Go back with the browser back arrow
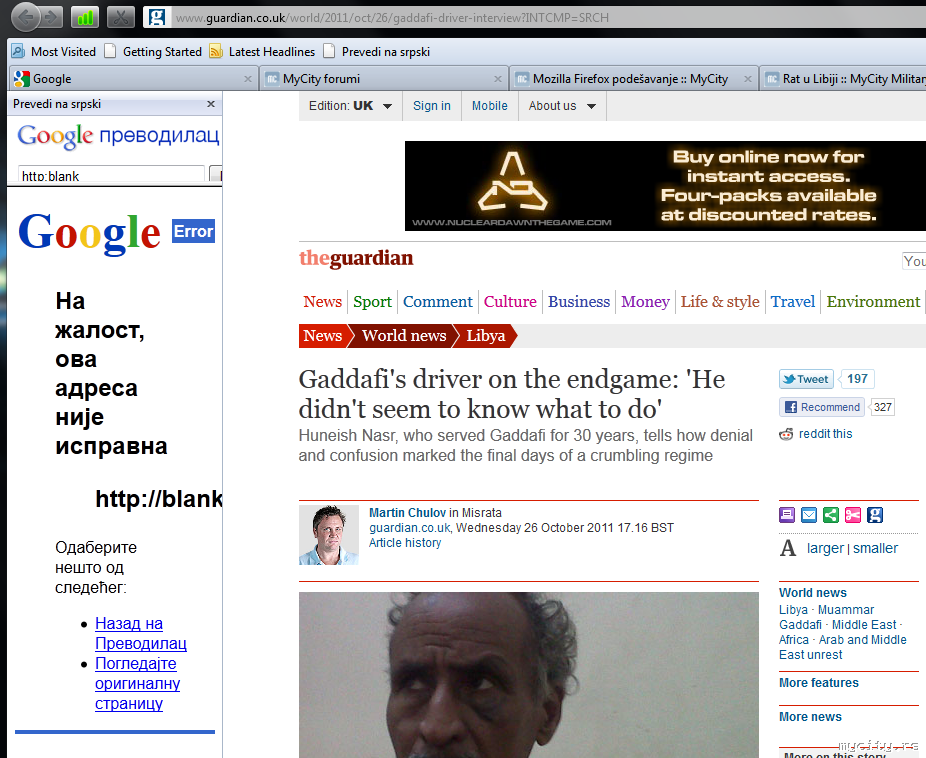Screen dimensions: 926x758 click(x=25, y=17)
